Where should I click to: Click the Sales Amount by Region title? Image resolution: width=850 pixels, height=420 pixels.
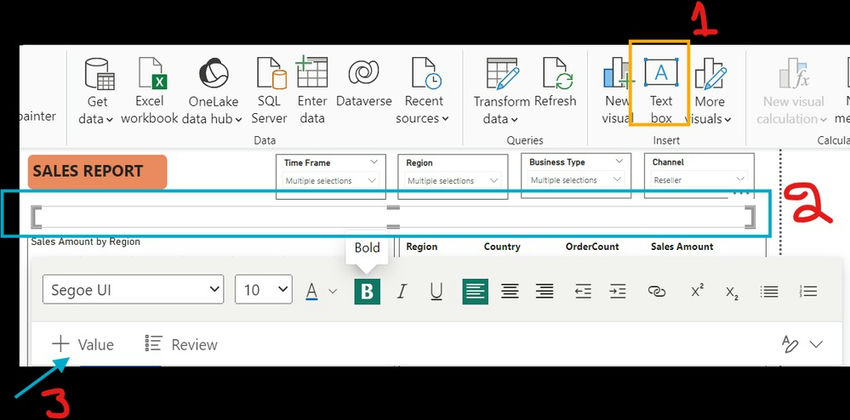[x=86, y=242]
